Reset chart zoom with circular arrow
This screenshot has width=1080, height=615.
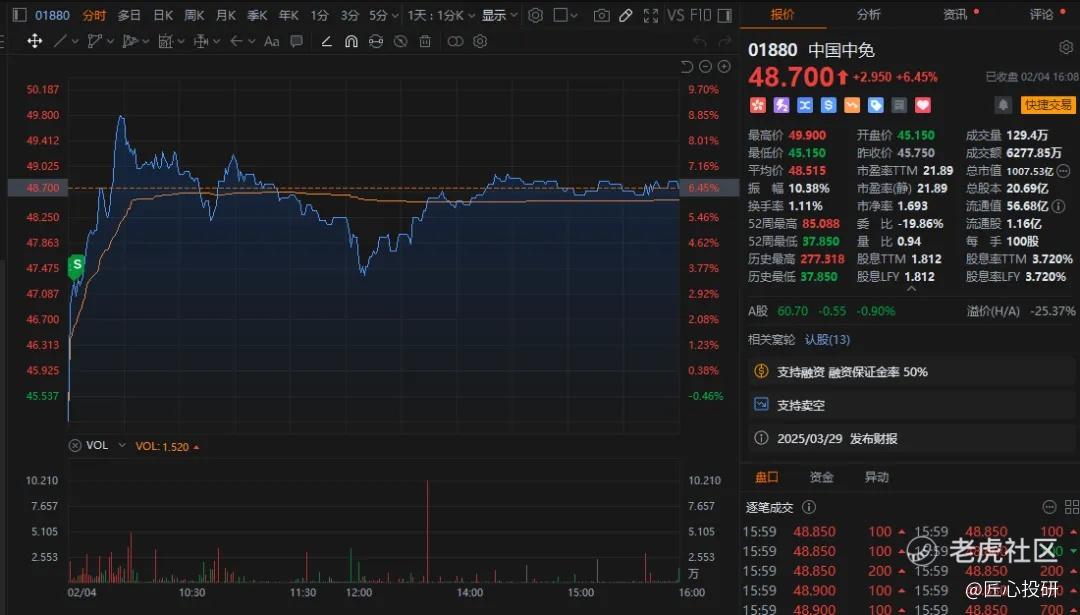[x=687, y=66]
